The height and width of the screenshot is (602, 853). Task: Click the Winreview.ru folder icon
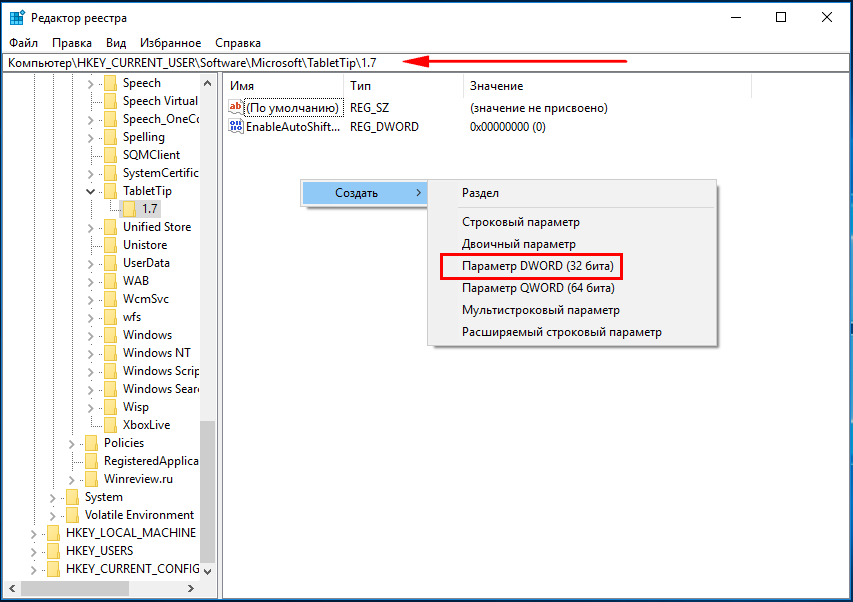[x=91, y=479]
